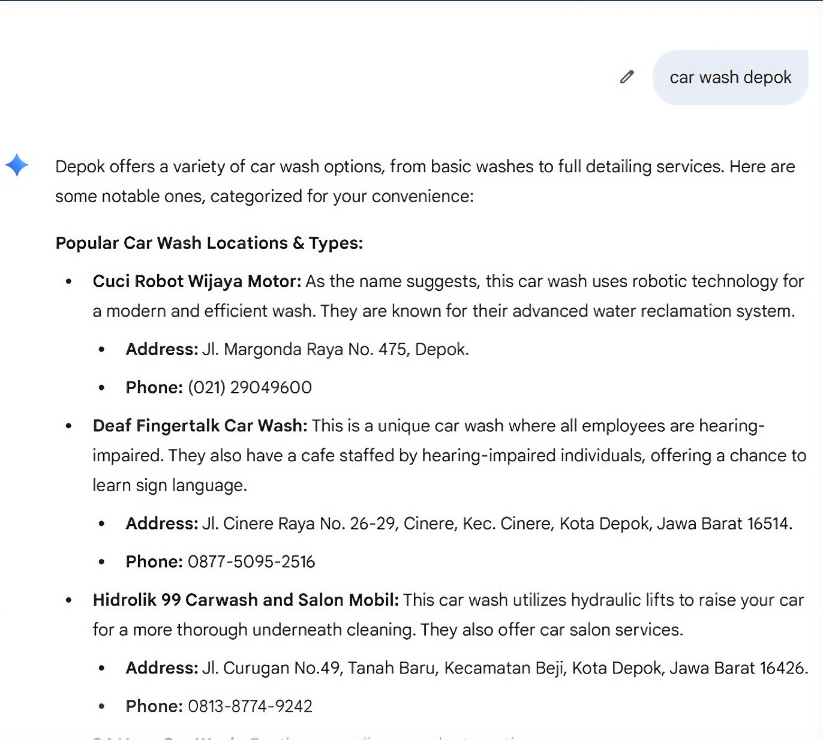Click the blue Gemini sparkle icon
Image resolution: width=823 pixels, height=740 pixels.
click(17, 165)
